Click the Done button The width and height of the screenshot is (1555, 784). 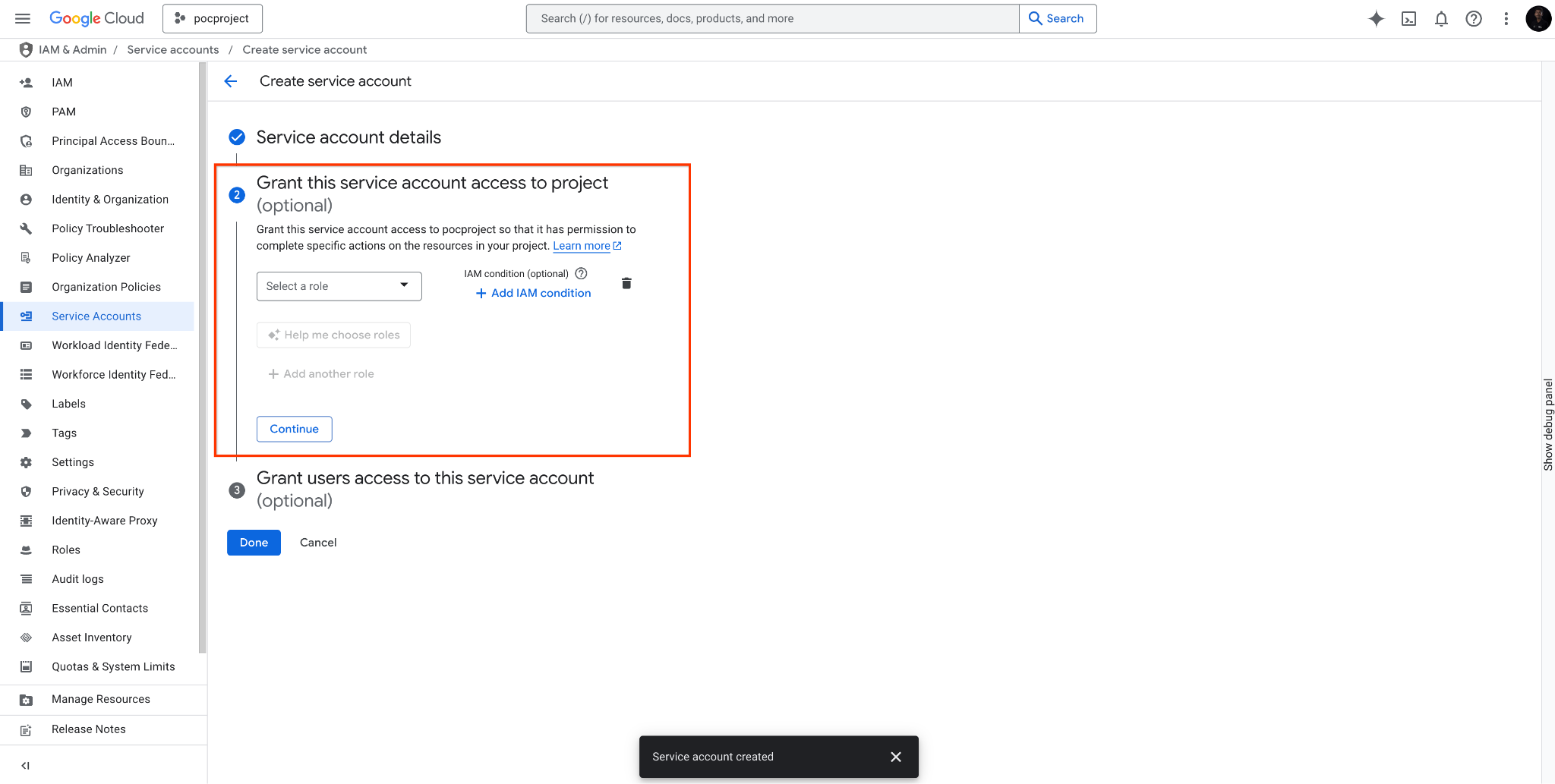pos(253,542)
